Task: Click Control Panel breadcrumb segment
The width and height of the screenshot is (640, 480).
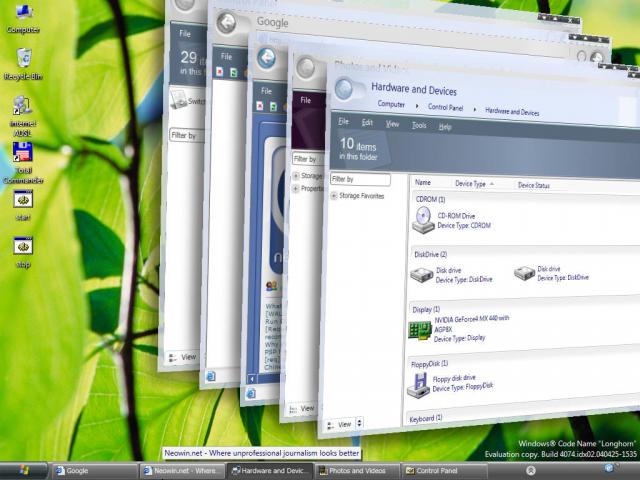Action: click(x=445, y=107)
